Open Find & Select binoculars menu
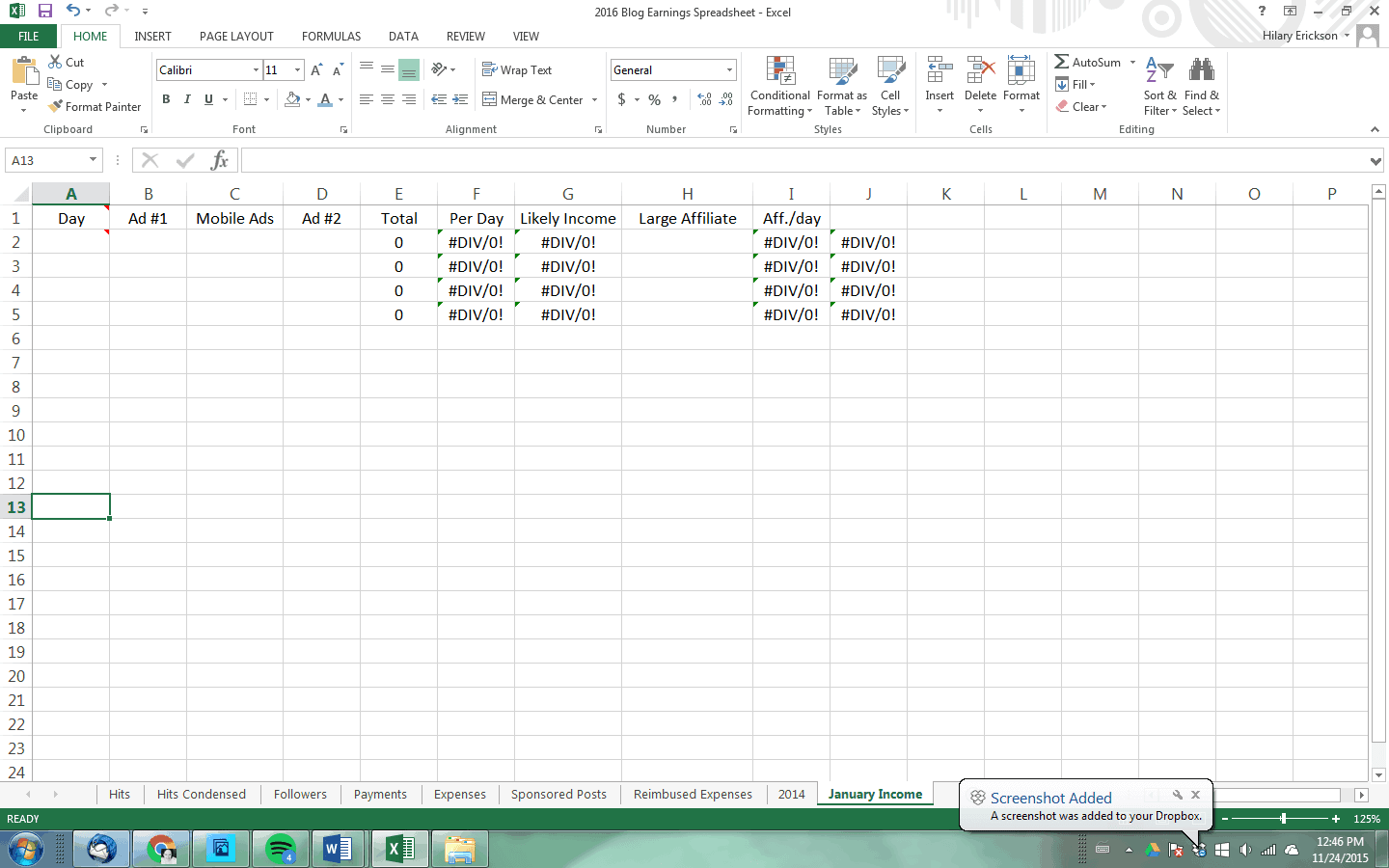 (x=1202, y=87)
